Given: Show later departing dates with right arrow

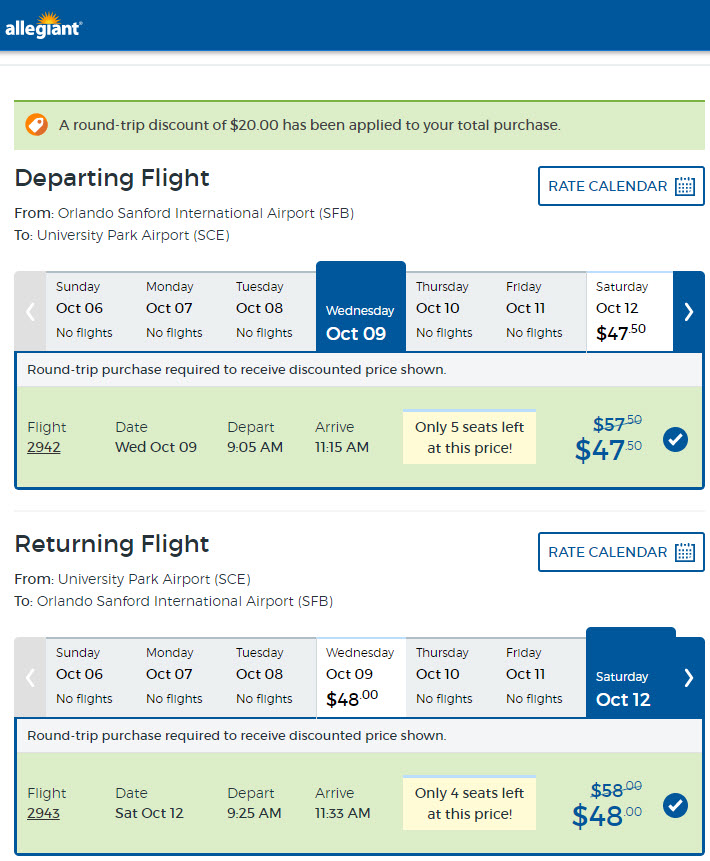Looking at the screenshot, I should (x=688, y=311).
